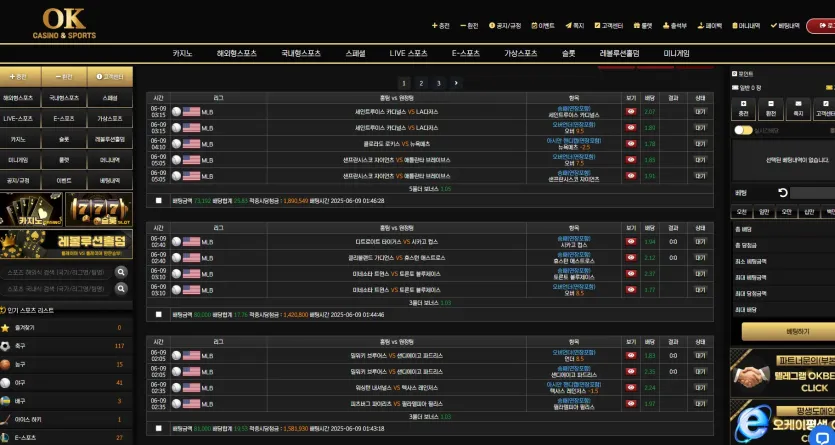This screenshot has width=835, height=445.
Task: Check box for bet placed 01:46:28
Action: (158, 201)
